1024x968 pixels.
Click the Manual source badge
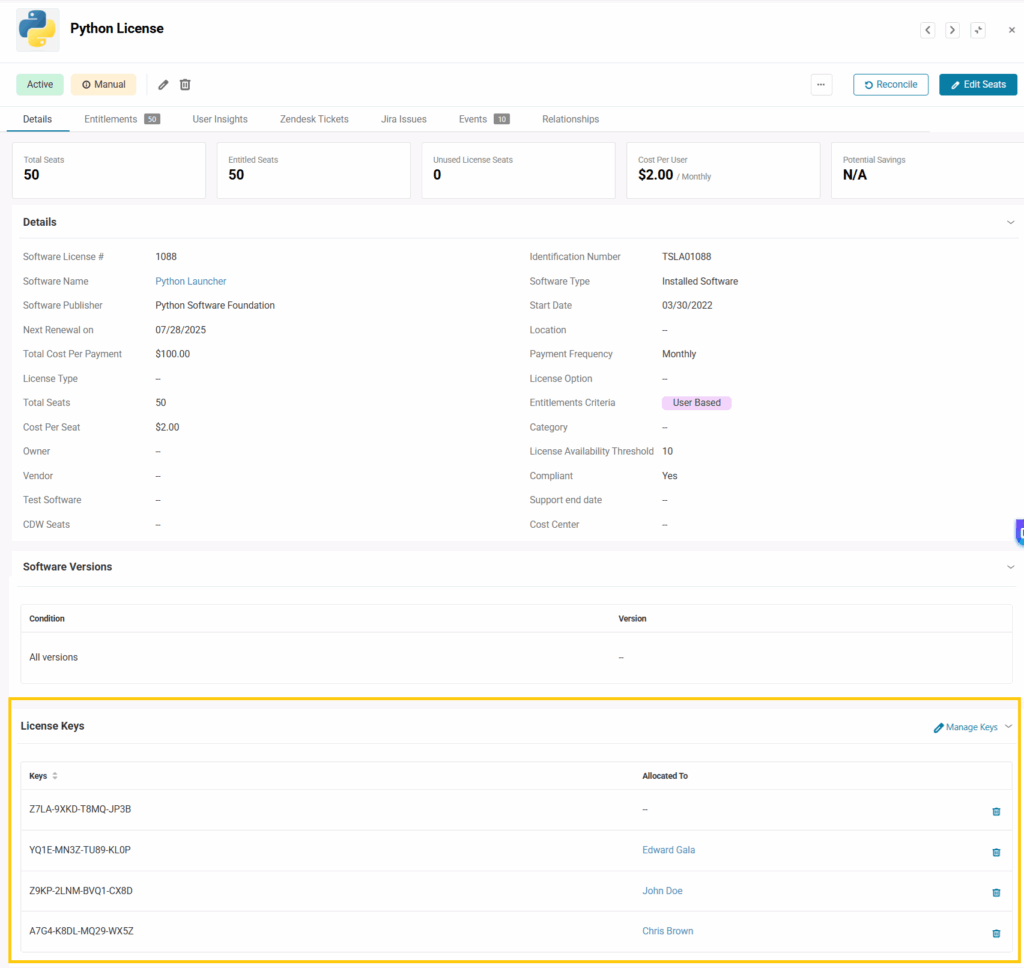point(103,84)
